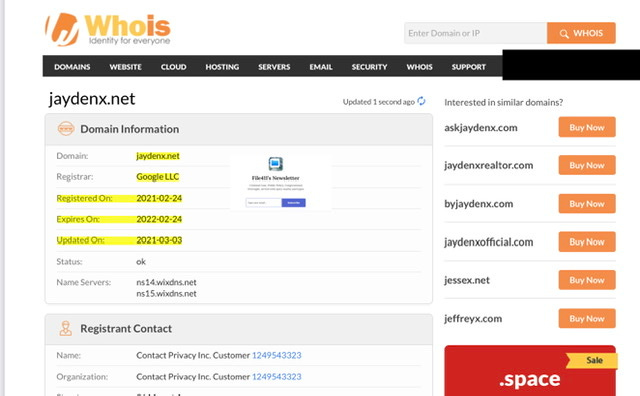Click the Domain Information section title
The width and height of the screenshot is (640, 396).
click(129, 129)
